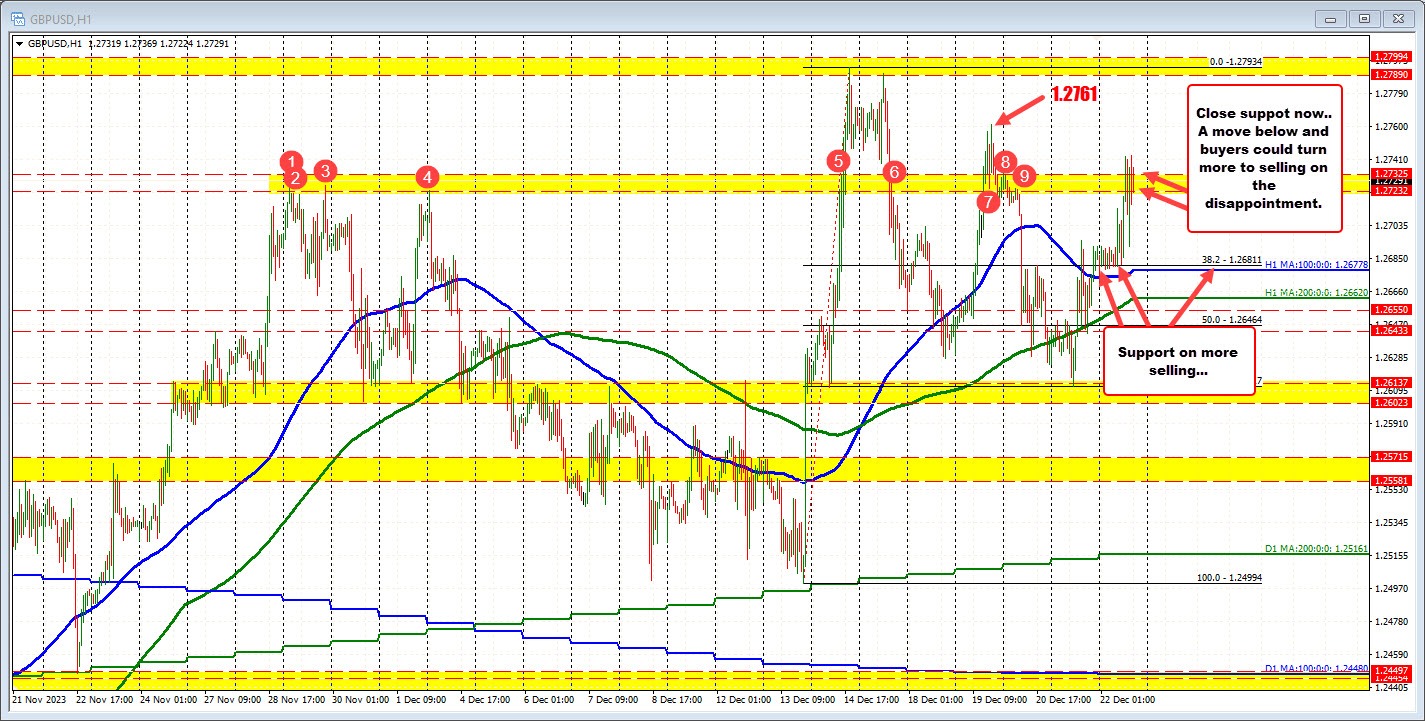This screenshot has width=1425, height=721.
Task: Click the chart icon in the GBPUSD,H1 title bar
Action: pos(18,18)
